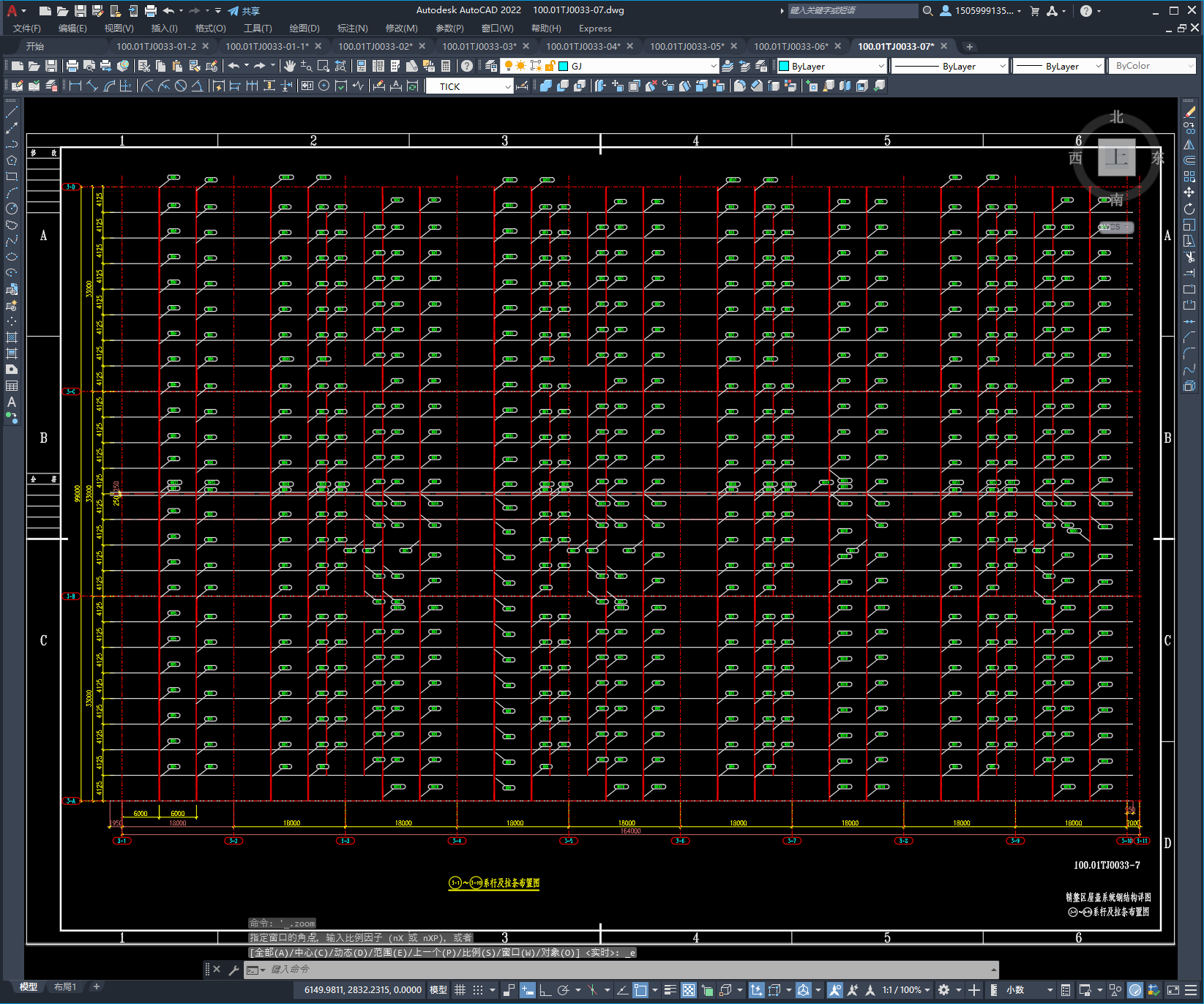Click the keyword search box in title bar
Viewport: 1204px width, 1004px height.
pos(852,11)
